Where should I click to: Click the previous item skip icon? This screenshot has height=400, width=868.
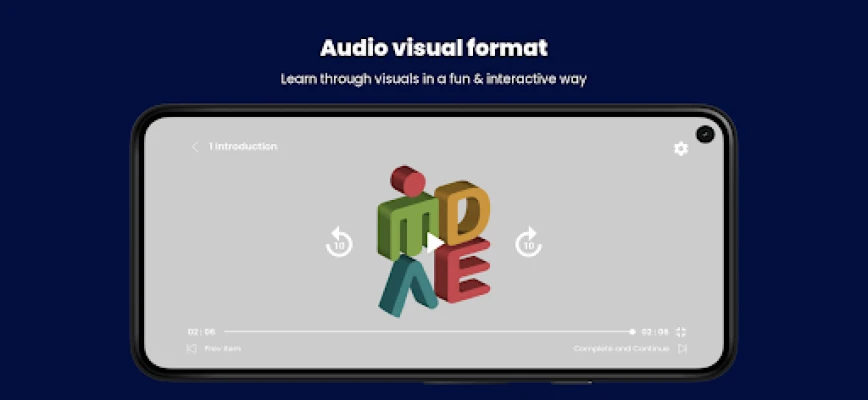coord(191,349)
